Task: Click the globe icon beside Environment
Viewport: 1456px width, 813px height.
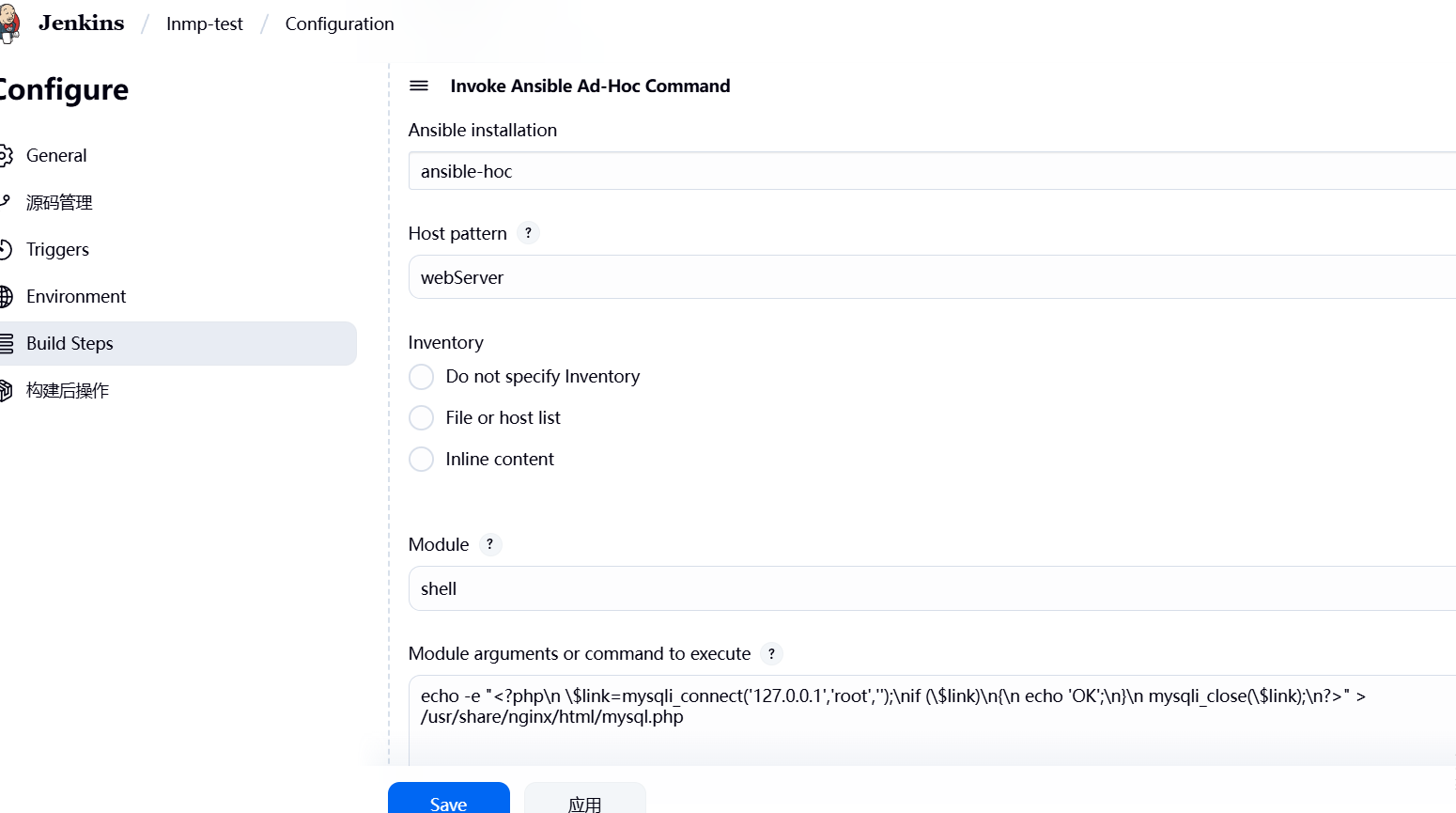Action: (5, 296)
